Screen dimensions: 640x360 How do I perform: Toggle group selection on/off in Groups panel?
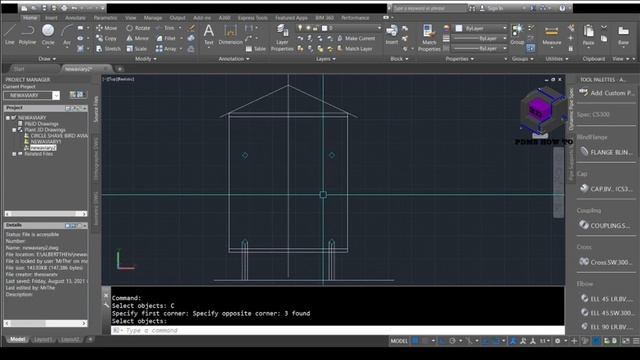click(531, 48)
